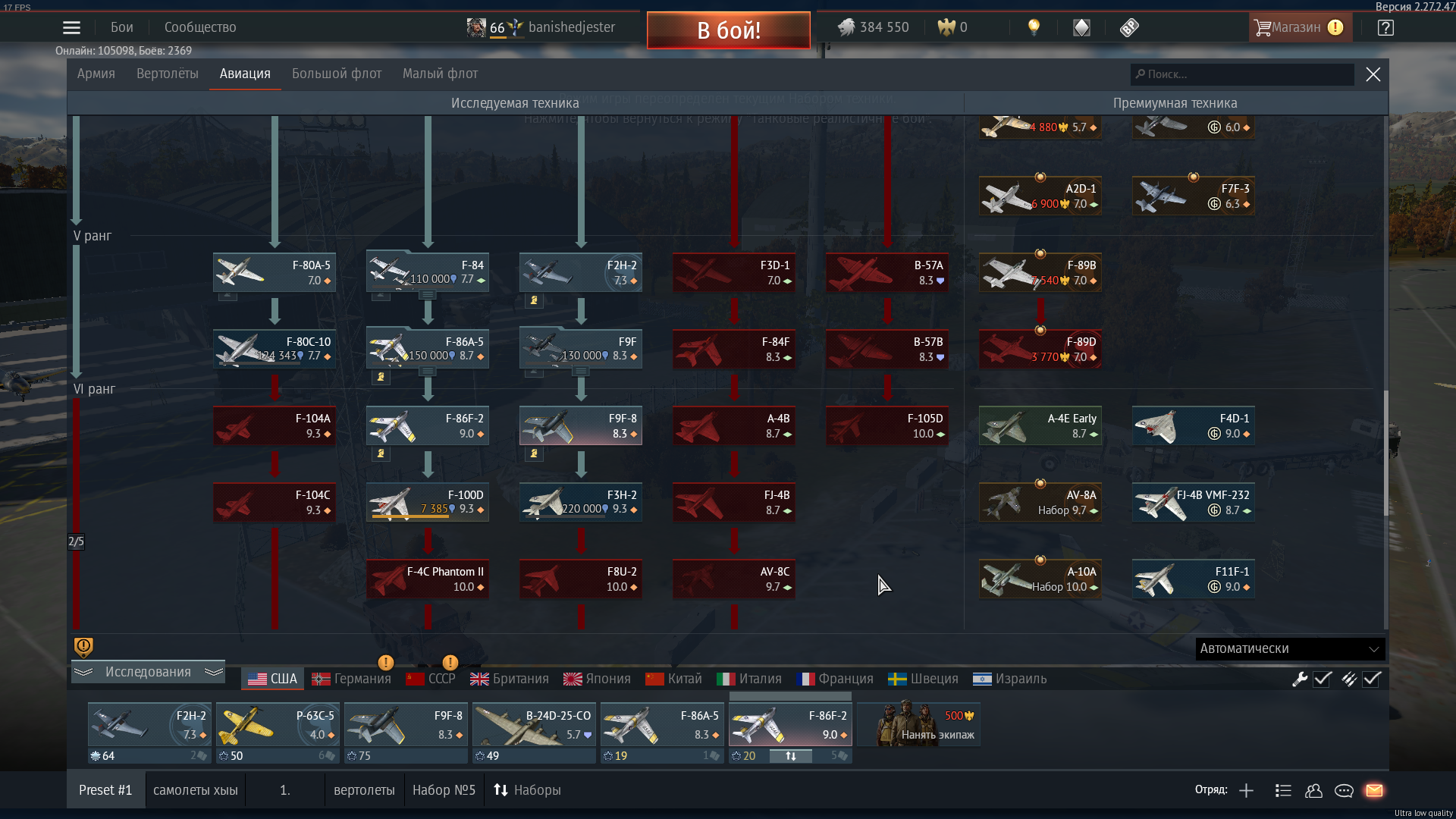Click the talisman icon under F-86A-5

click(381, 378)
